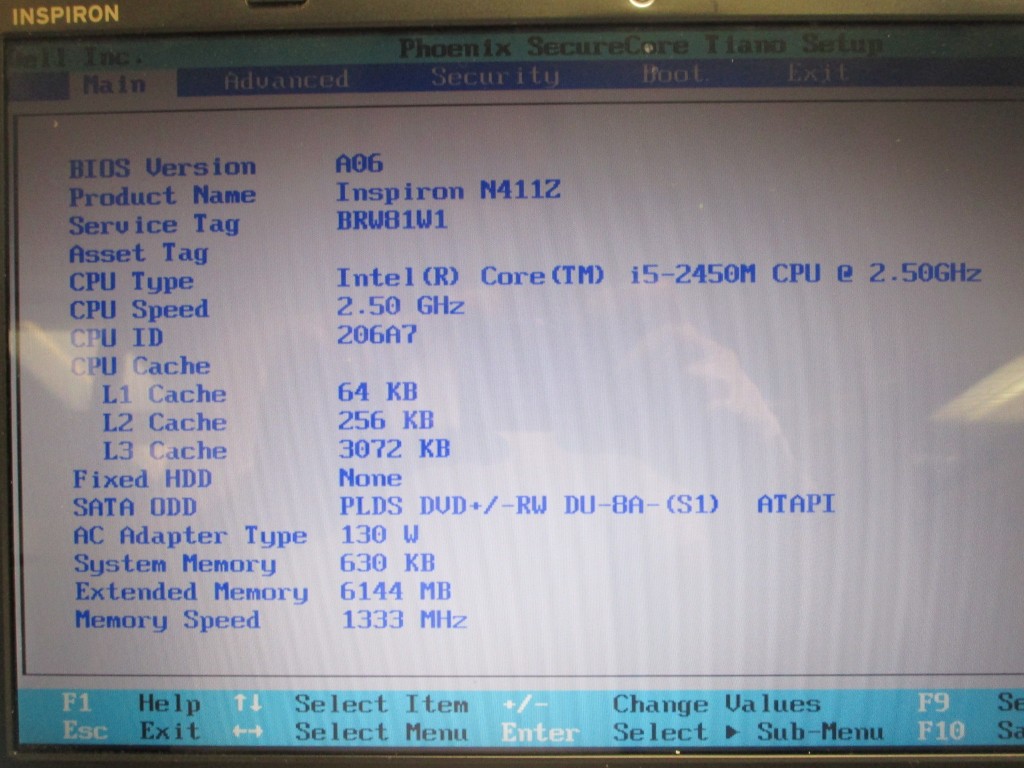The width and height of the screenshot is (1024, 768).
Task: Click the Memory Speed label
Action: [x=167, y=620]
